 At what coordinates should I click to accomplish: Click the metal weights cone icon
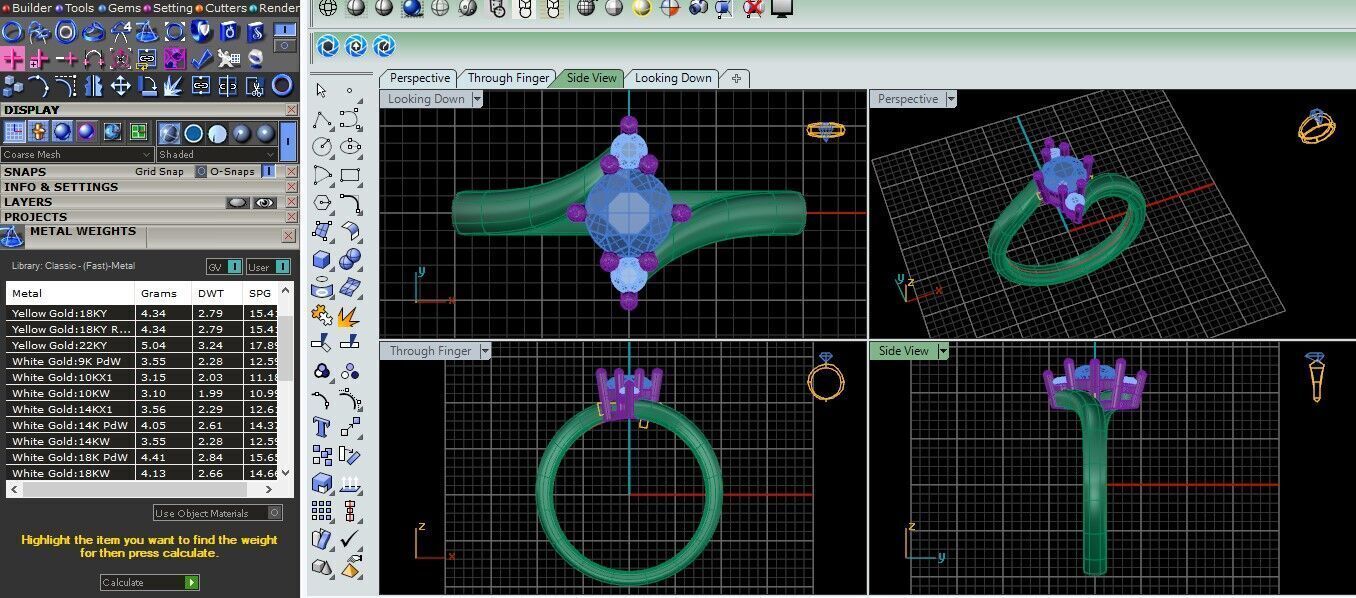tap(12, 237)
